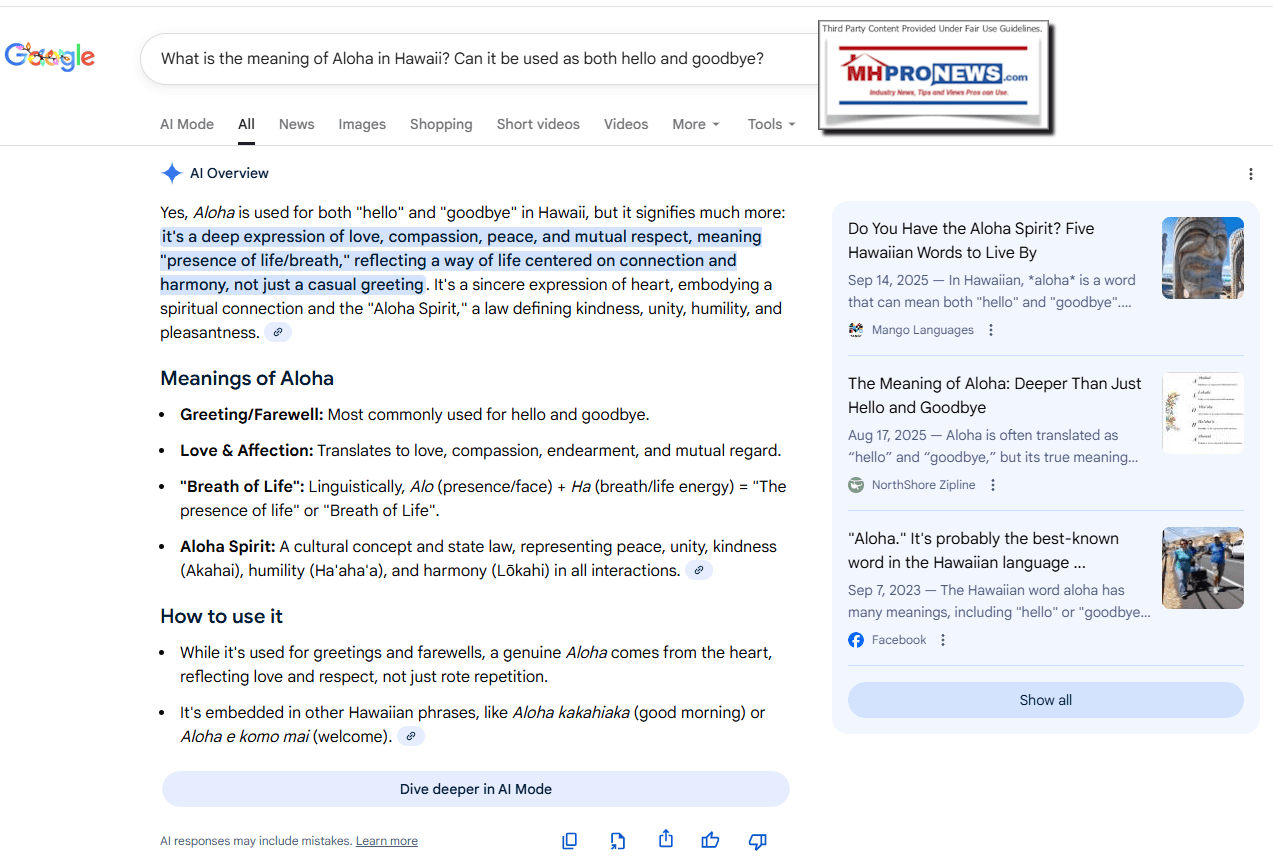1273x868 pixels.
Task: Click the export document icon
Action: pyautogui.click(x=618, y=841)
